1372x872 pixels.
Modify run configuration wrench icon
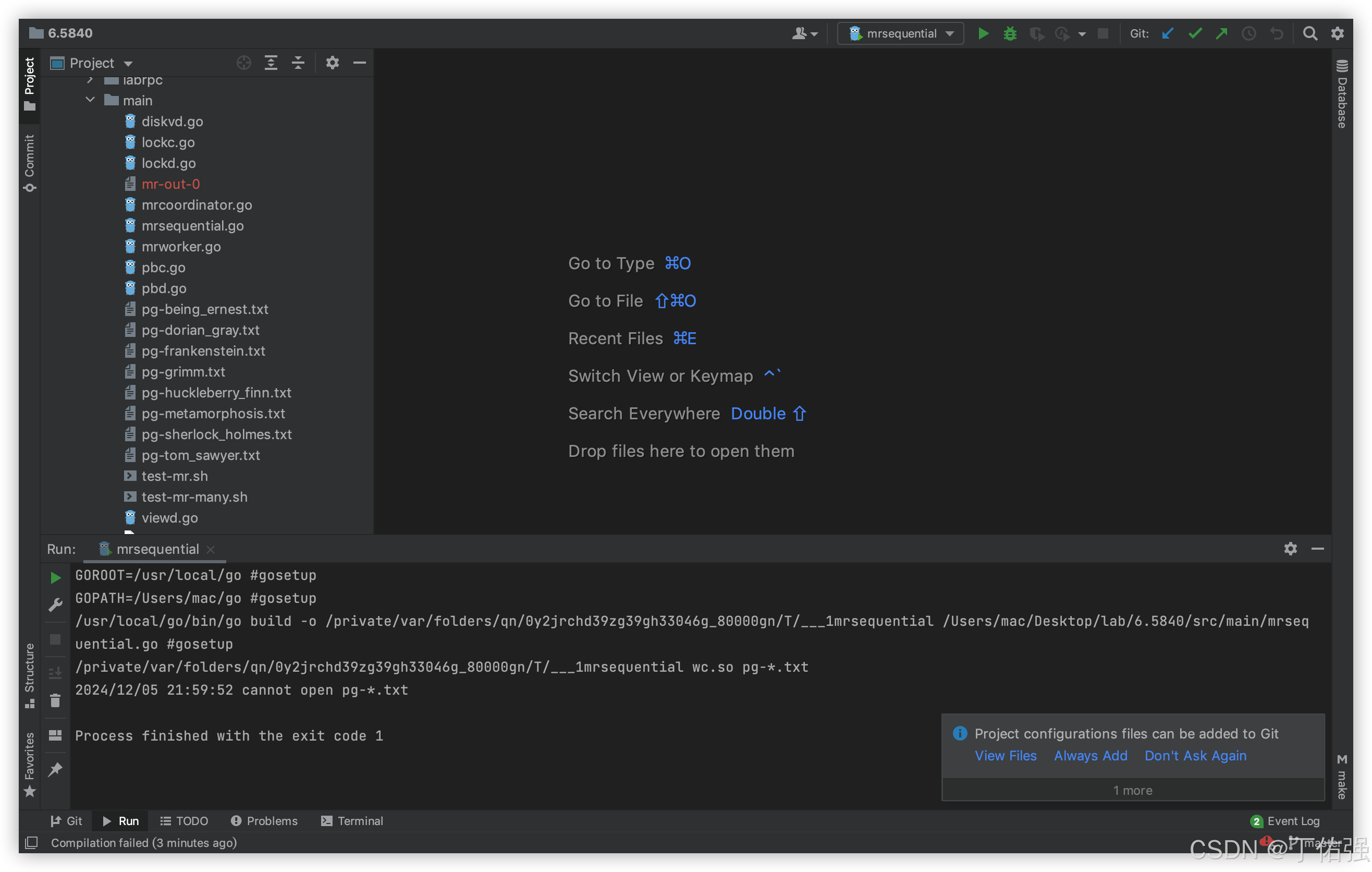(x=55, y=604)
